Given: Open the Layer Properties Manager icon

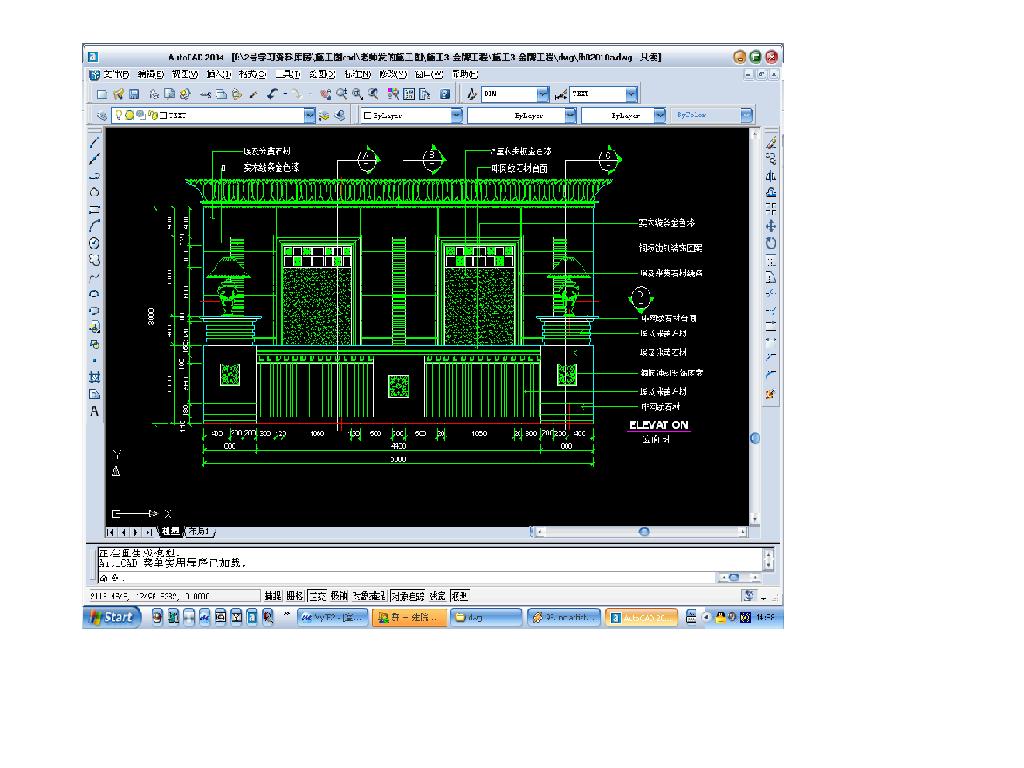Looking at the screenshot, I should coord(101,116).
